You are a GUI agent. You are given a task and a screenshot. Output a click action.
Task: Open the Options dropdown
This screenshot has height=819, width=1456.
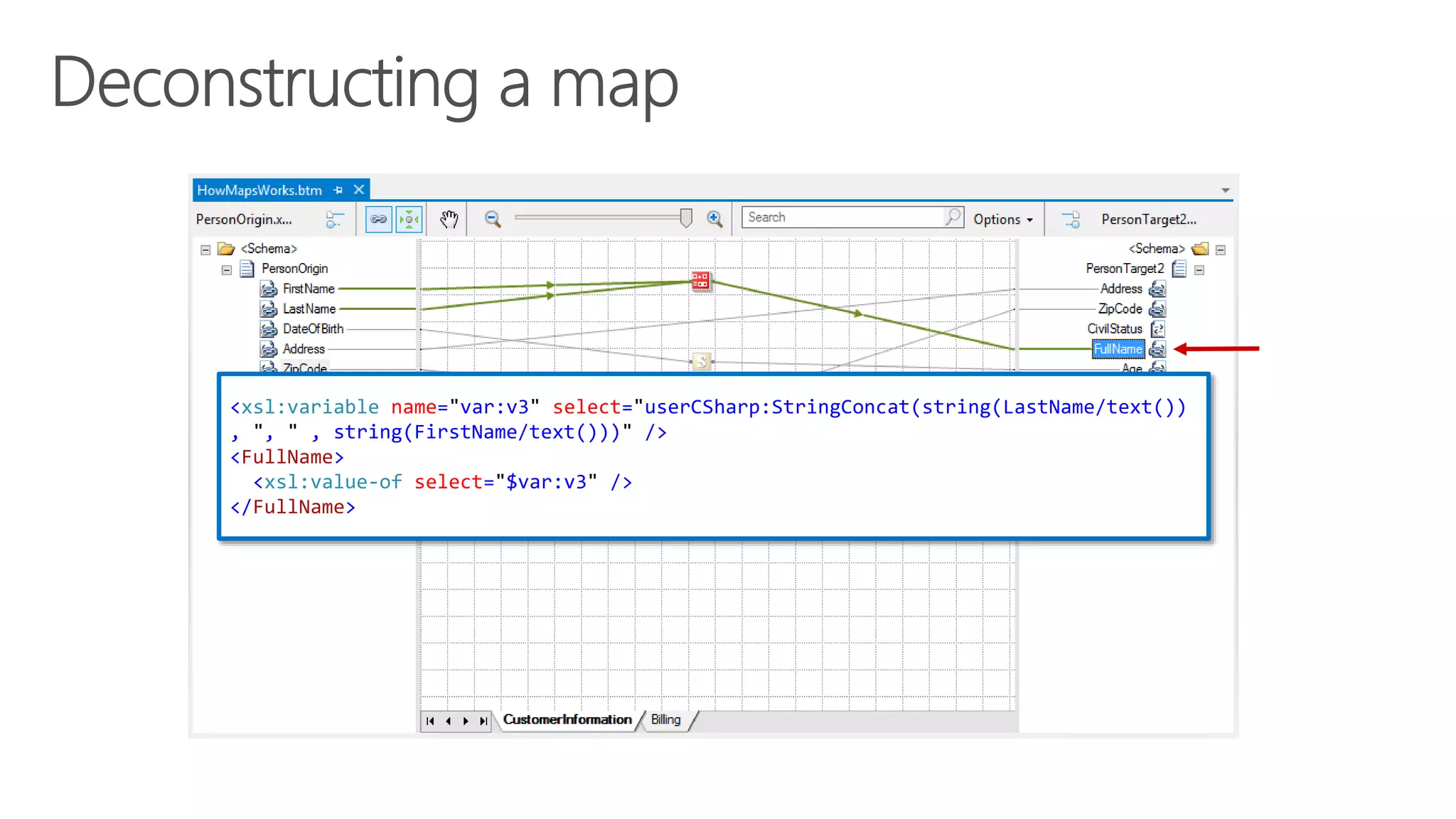[1003, 220]
